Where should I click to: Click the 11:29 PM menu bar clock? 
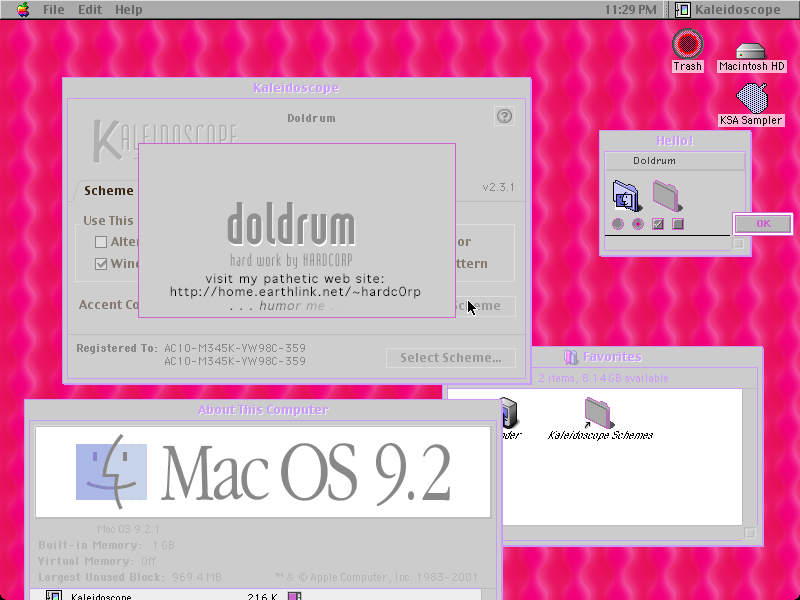point(631,10)
